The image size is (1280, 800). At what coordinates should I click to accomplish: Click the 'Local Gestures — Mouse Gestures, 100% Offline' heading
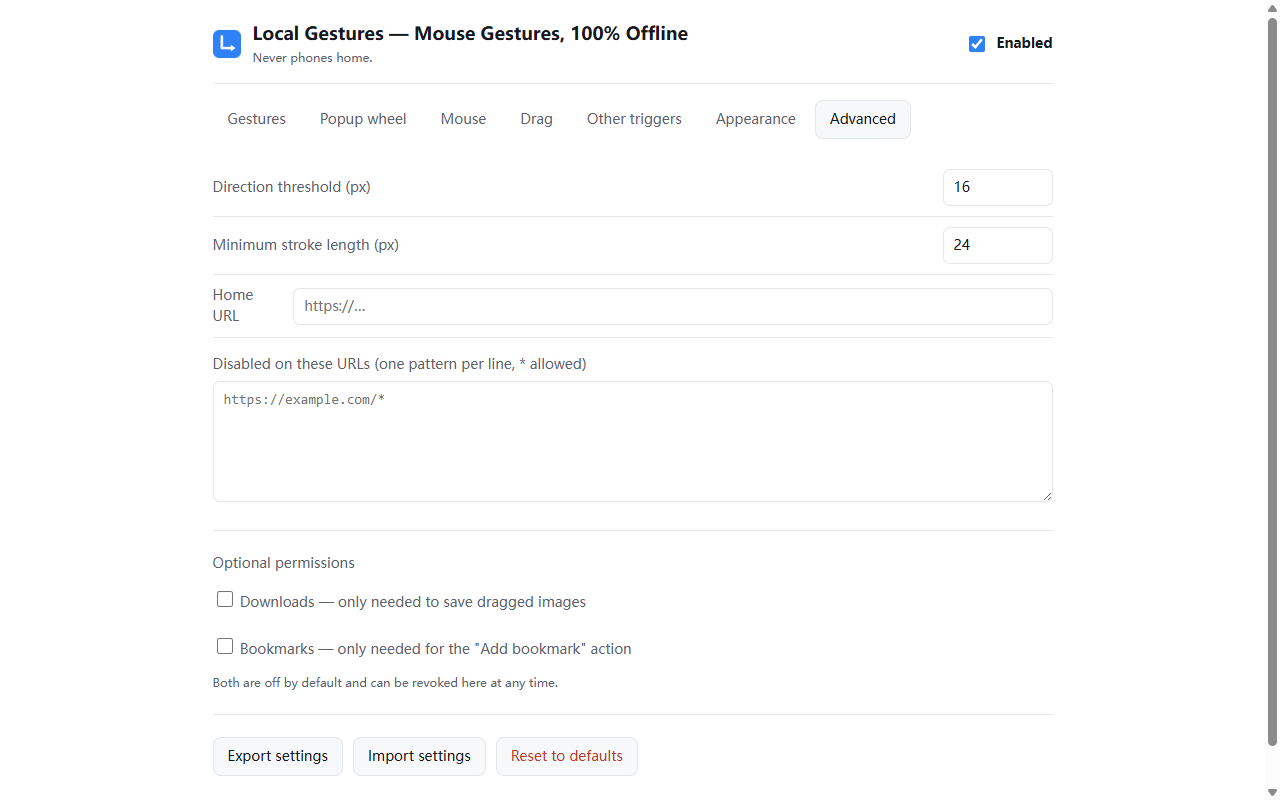tap(470, 34)
